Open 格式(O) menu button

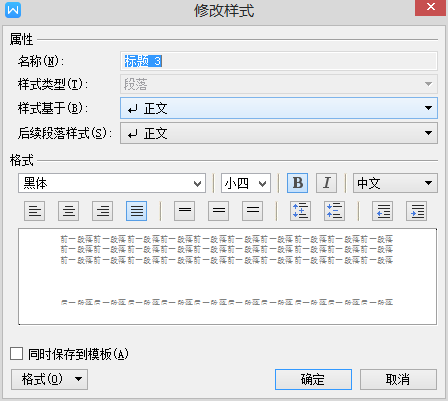pyautogui.click(x=49, y=379)
